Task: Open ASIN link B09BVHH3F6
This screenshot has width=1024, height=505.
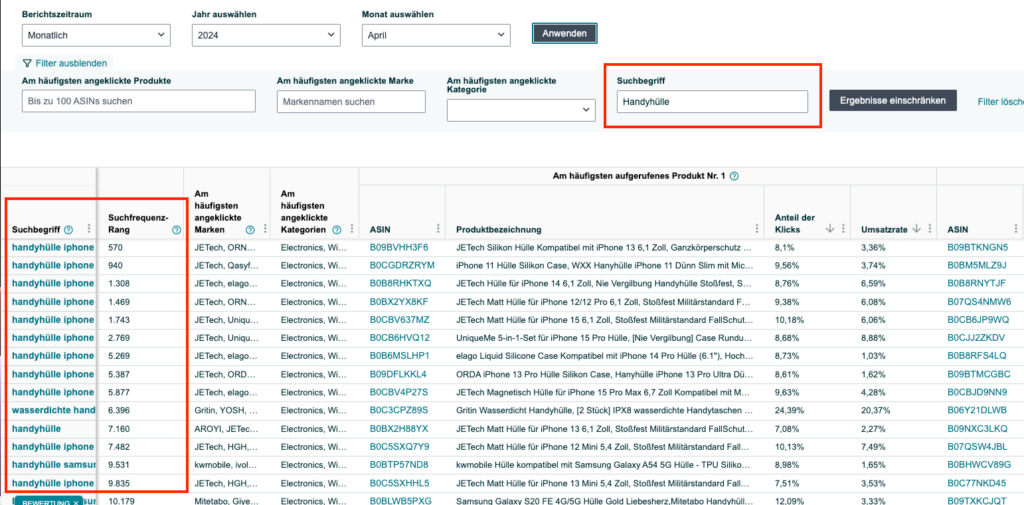Action: [399, 248]
